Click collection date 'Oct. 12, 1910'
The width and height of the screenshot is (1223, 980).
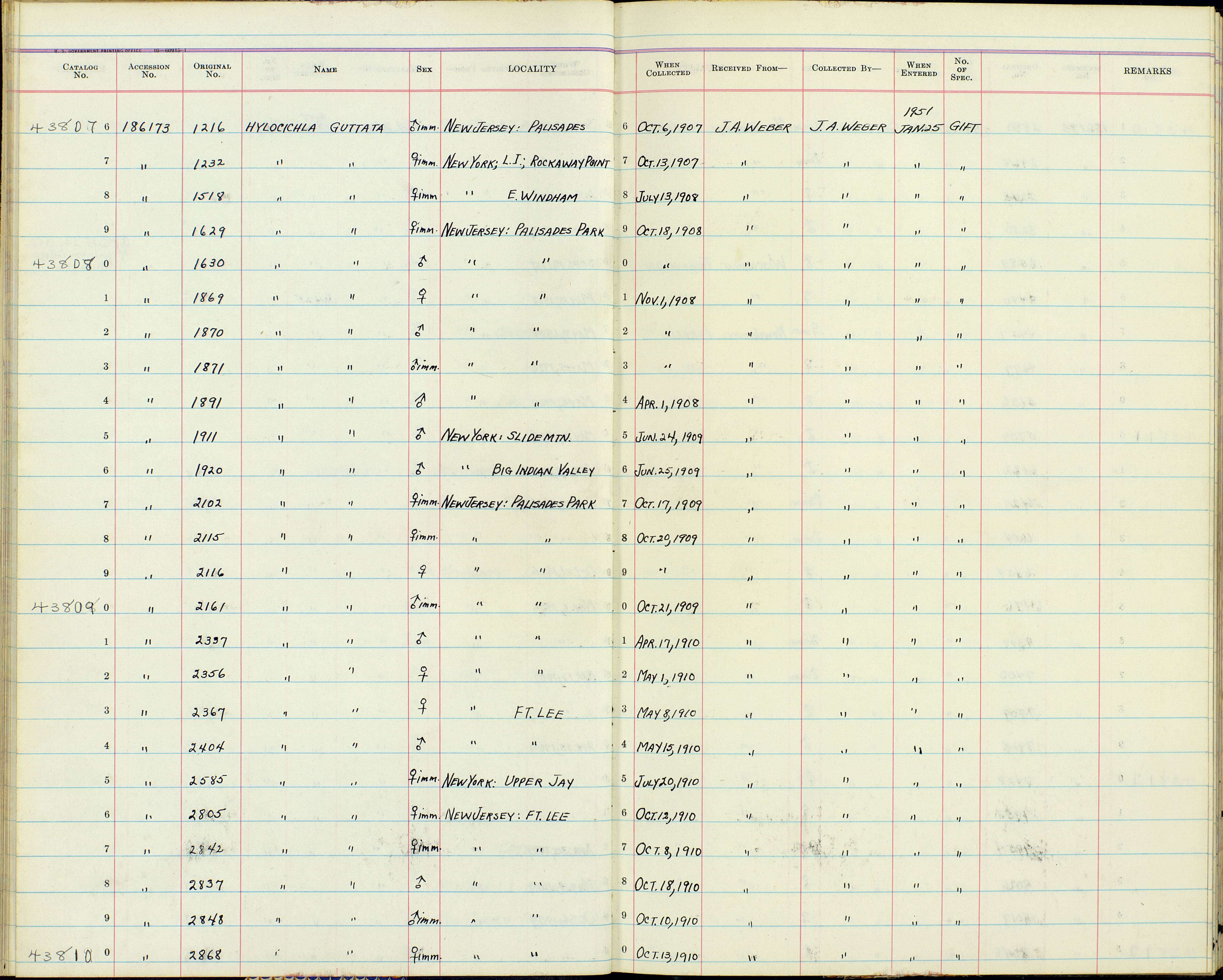tap(666, 815)
